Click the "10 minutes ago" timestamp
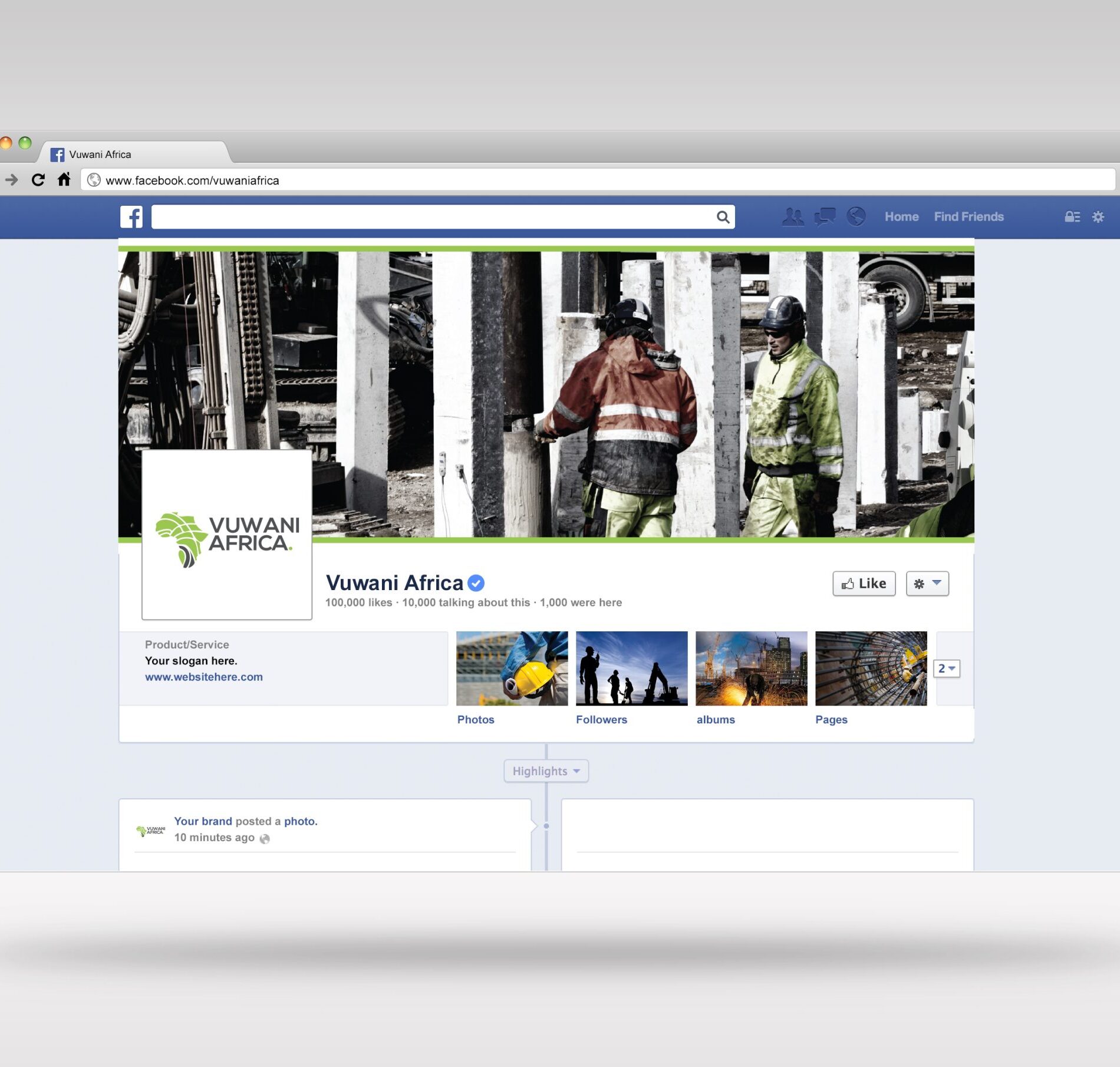Screen dimensions: 1120x1067 pos(214,838)
